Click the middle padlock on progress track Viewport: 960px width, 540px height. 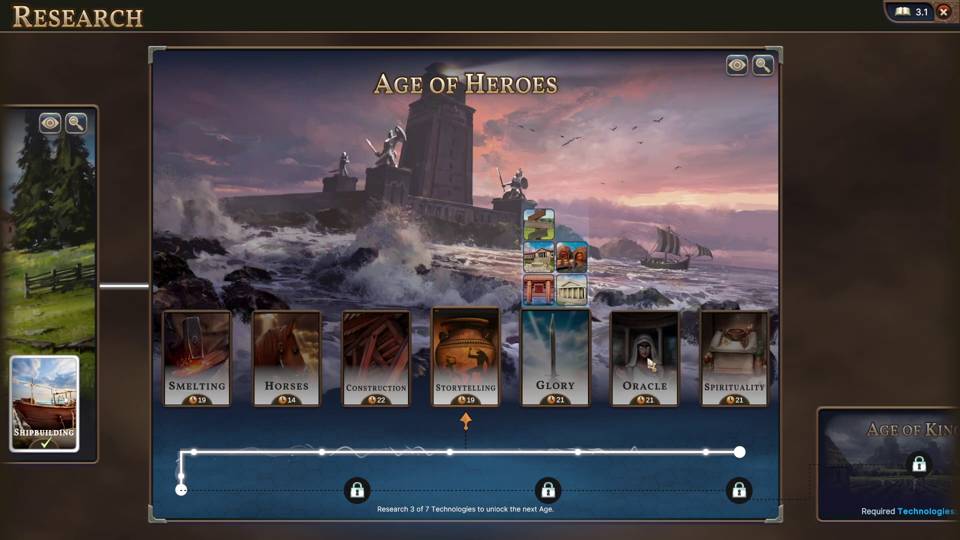[x=548, y=490]
